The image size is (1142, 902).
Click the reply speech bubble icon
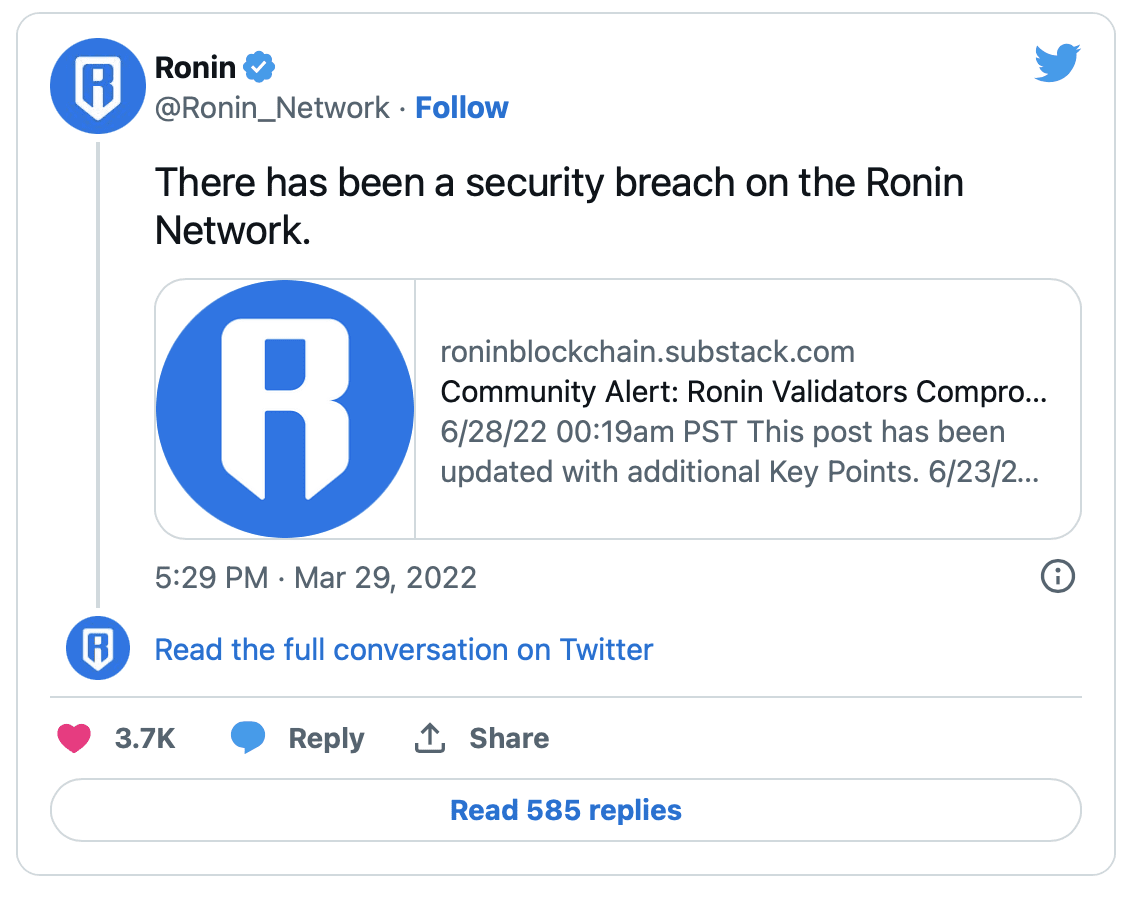[x=248, y=737]
